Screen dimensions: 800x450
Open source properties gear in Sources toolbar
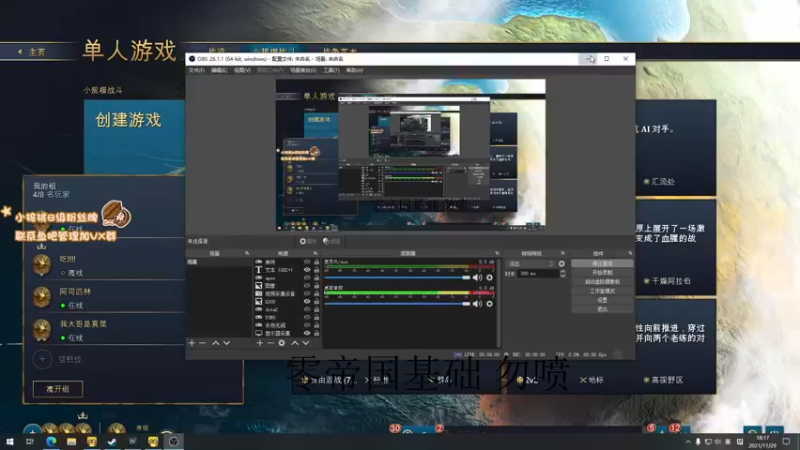pyautogui.click(x=282, y=343)
